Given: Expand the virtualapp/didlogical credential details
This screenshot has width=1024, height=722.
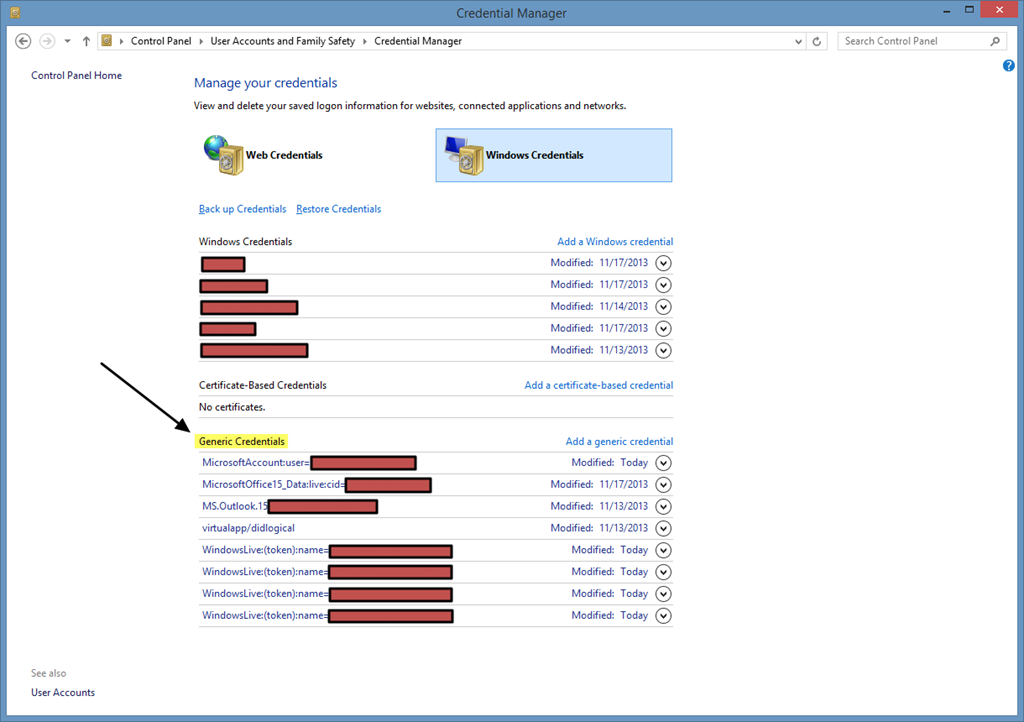Looking at the screenshot, I should pyautogui.click(x=663, y=528).
